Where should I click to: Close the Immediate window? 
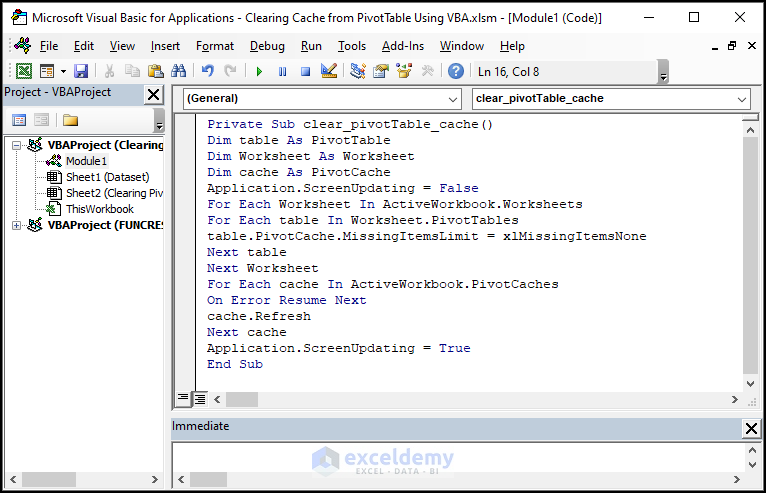(751, 429)
